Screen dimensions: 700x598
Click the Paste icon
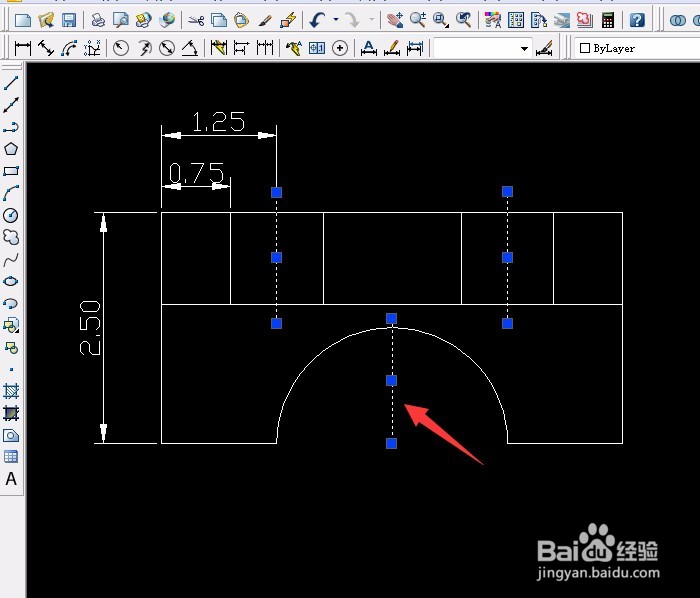click(241, 20)
